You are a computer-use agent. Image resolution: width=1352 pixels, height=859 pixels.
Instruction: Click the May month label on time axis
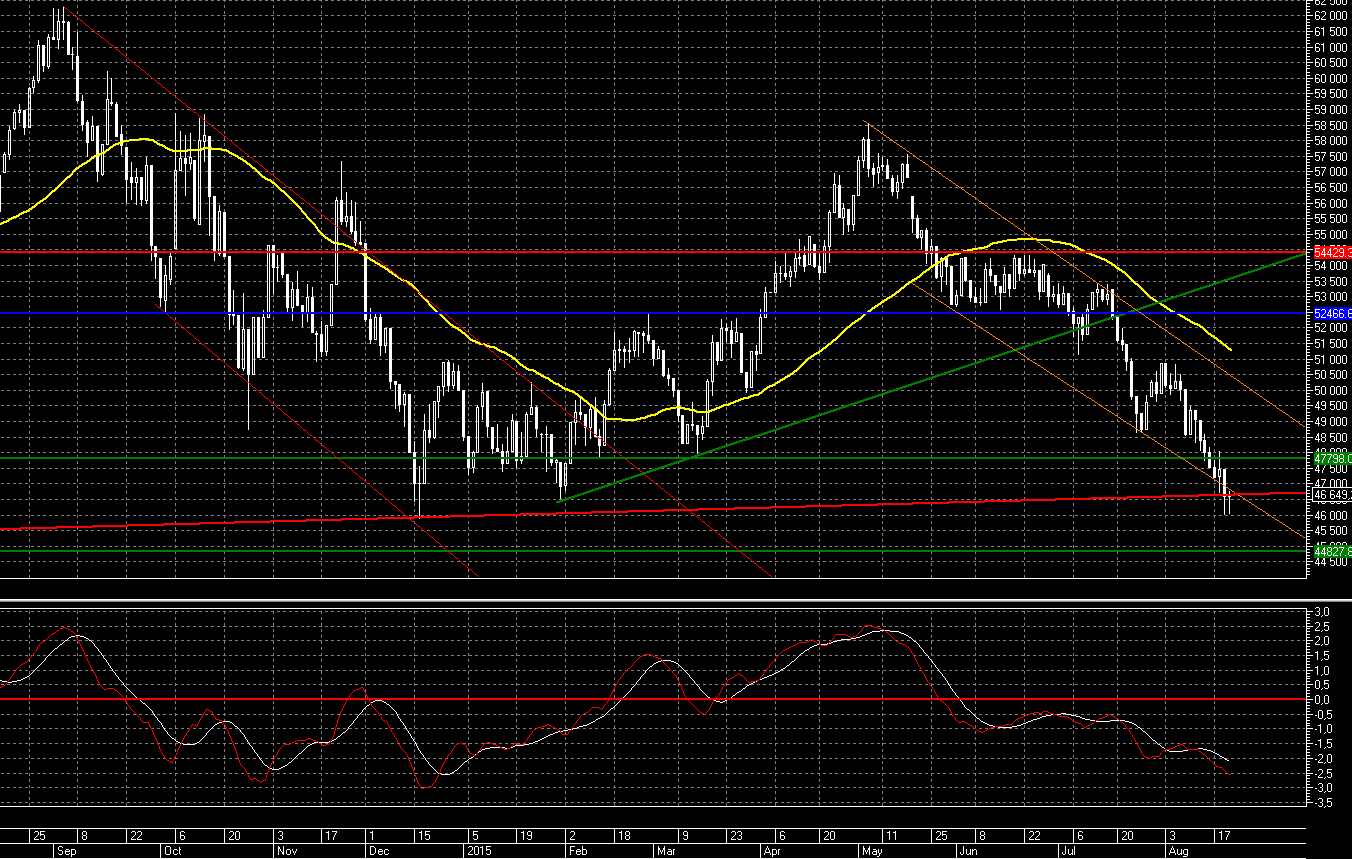(870, 850)
